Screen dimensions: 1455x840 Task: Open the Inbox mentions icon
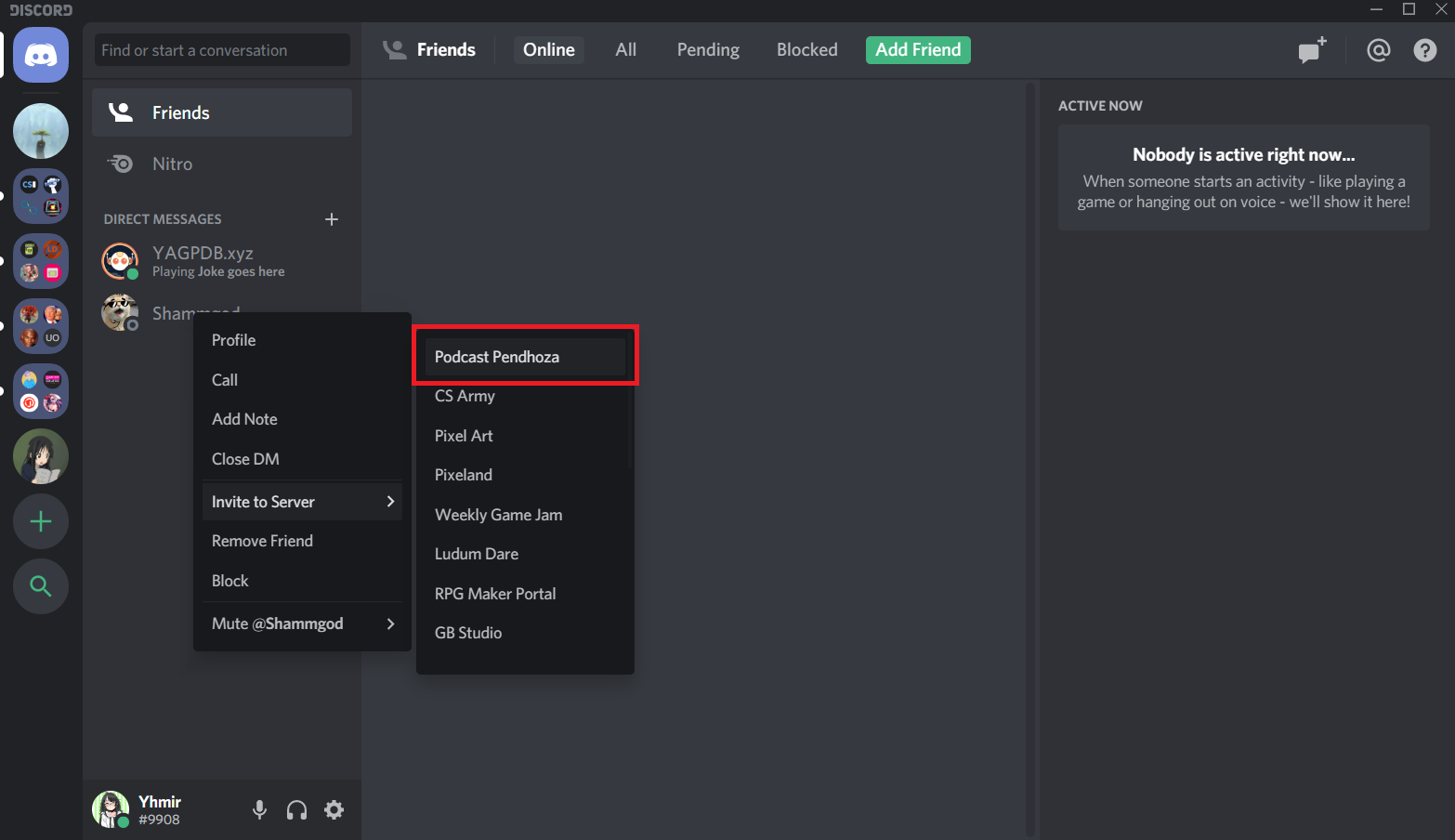pyautogui.click(x=1379, y=50)
